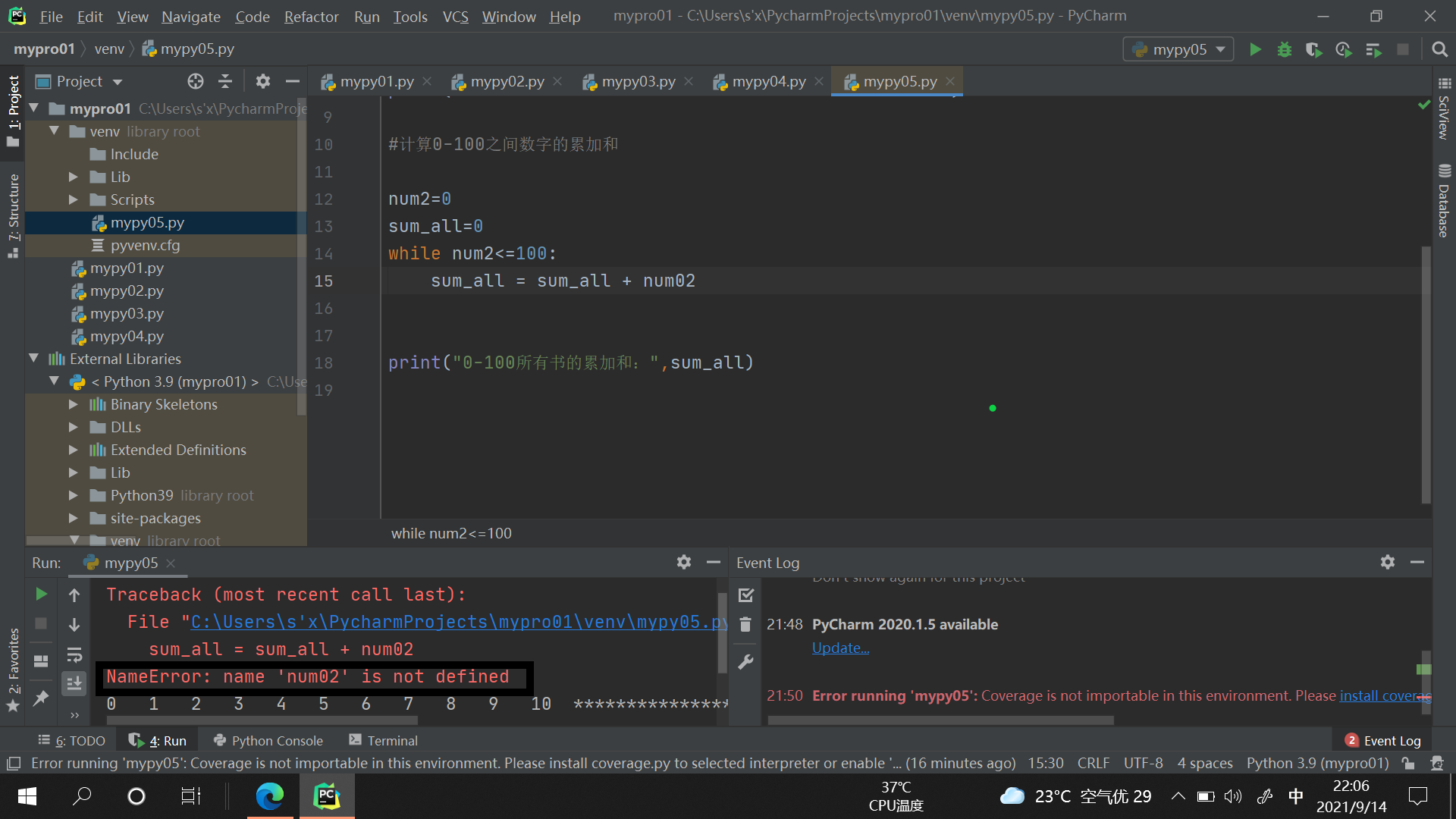Toggle scroll to end in Run console
The image size is (1456, 819).
[x=74, y=684]
